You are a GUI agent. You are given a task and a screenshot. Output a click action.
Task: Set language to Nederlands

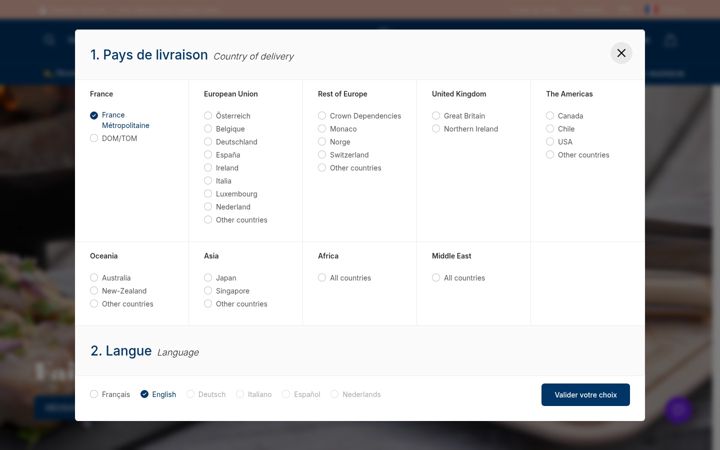(355, 394)
